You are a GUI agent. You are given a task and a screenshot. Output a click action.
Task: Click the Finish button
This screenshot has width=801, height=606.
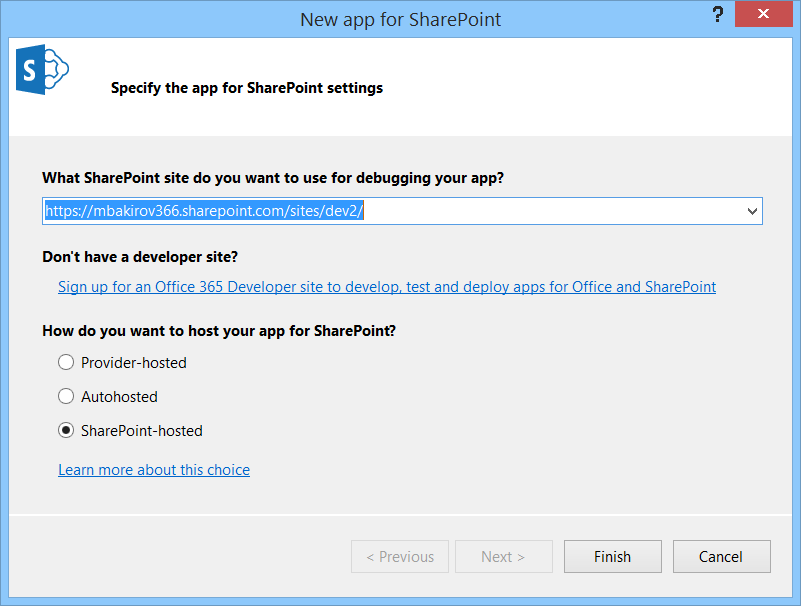[x=612, y=556]
